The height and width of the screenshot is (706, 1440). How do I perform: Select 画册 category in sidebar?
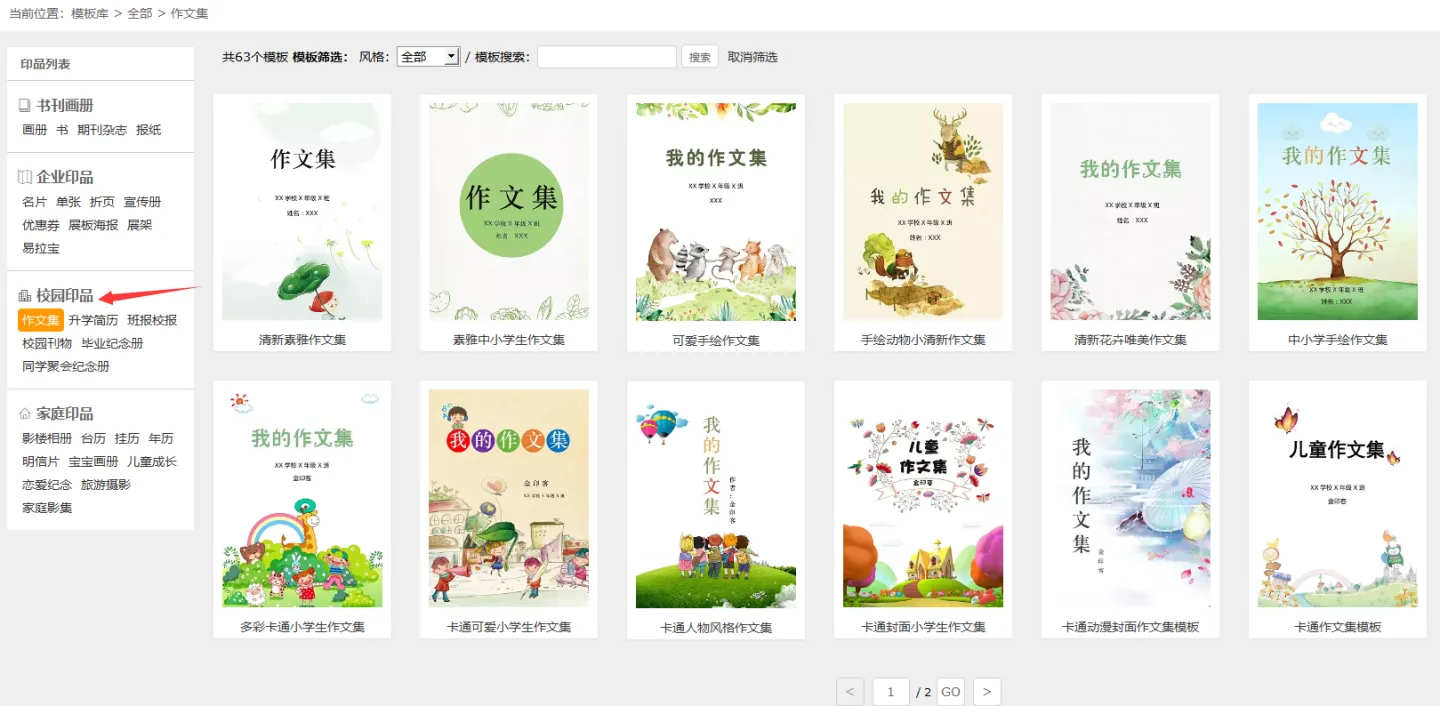(x=35, y=130)
